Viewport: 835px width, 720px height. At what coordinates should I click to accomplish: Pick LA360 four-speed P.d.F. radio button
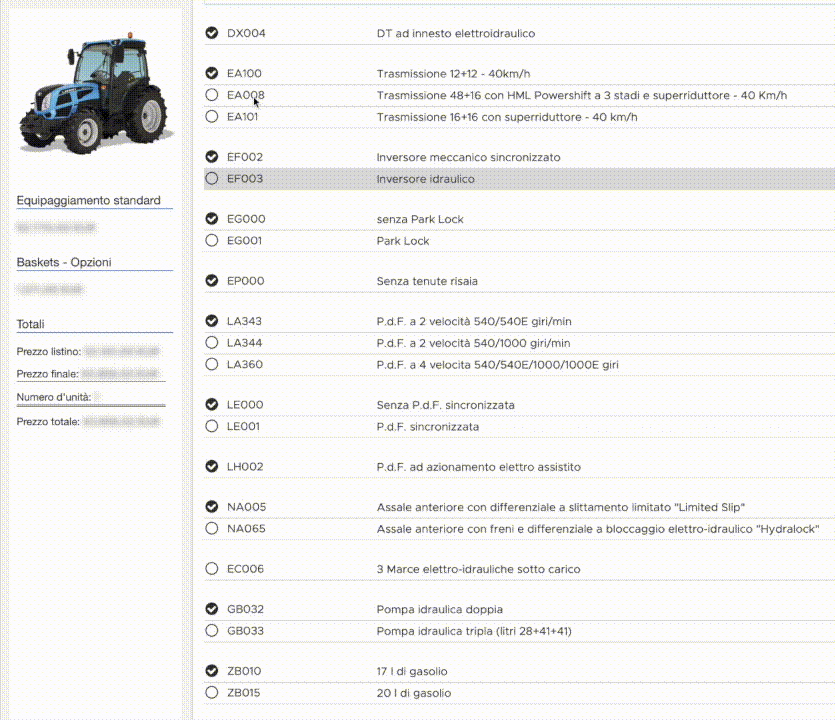point(211,365)
